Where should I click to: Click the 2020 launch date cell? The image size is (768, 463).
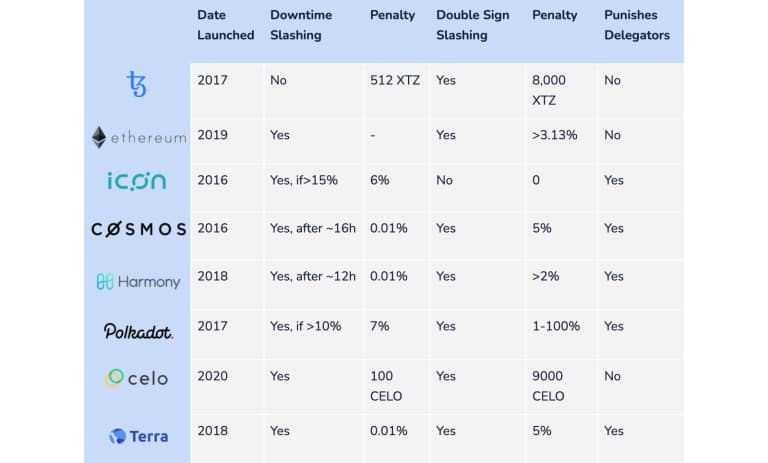pos(213,376)
